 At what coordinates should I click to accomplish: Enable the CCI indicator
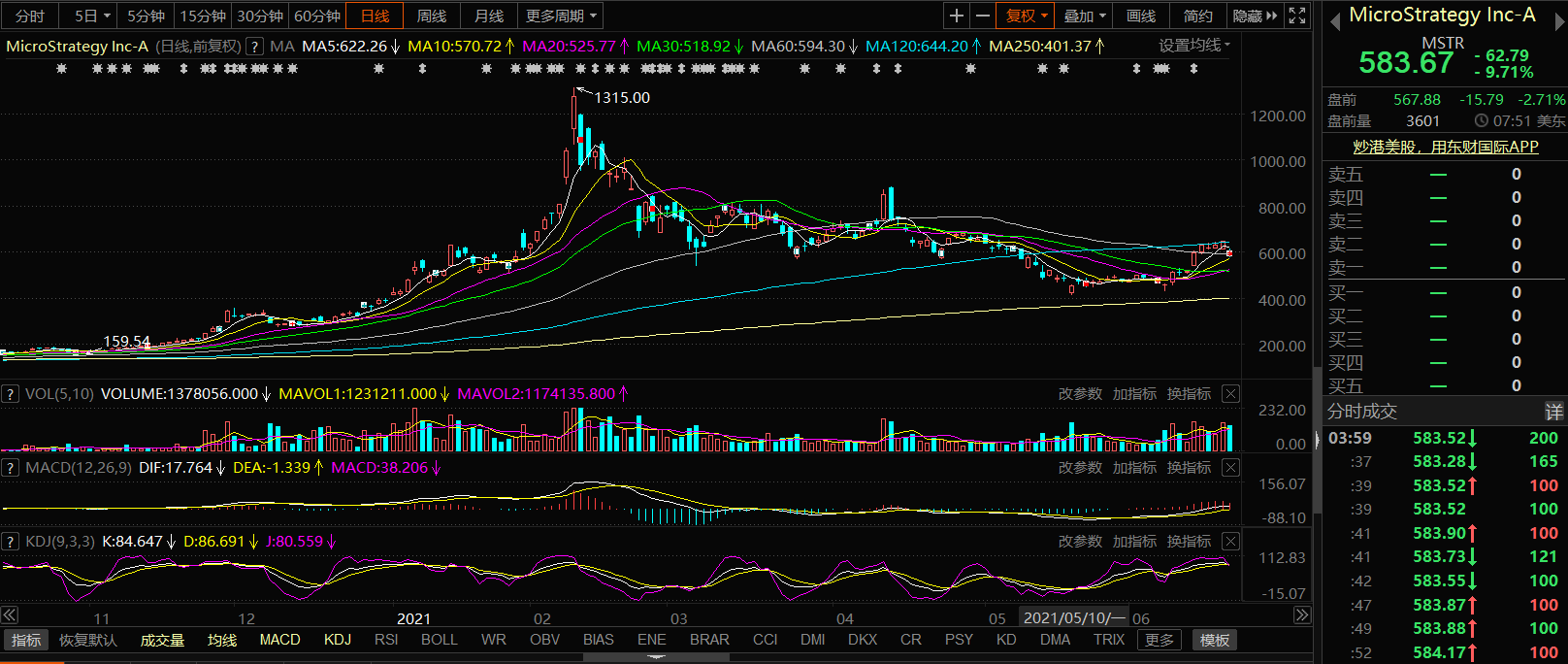tap(765, 641)
